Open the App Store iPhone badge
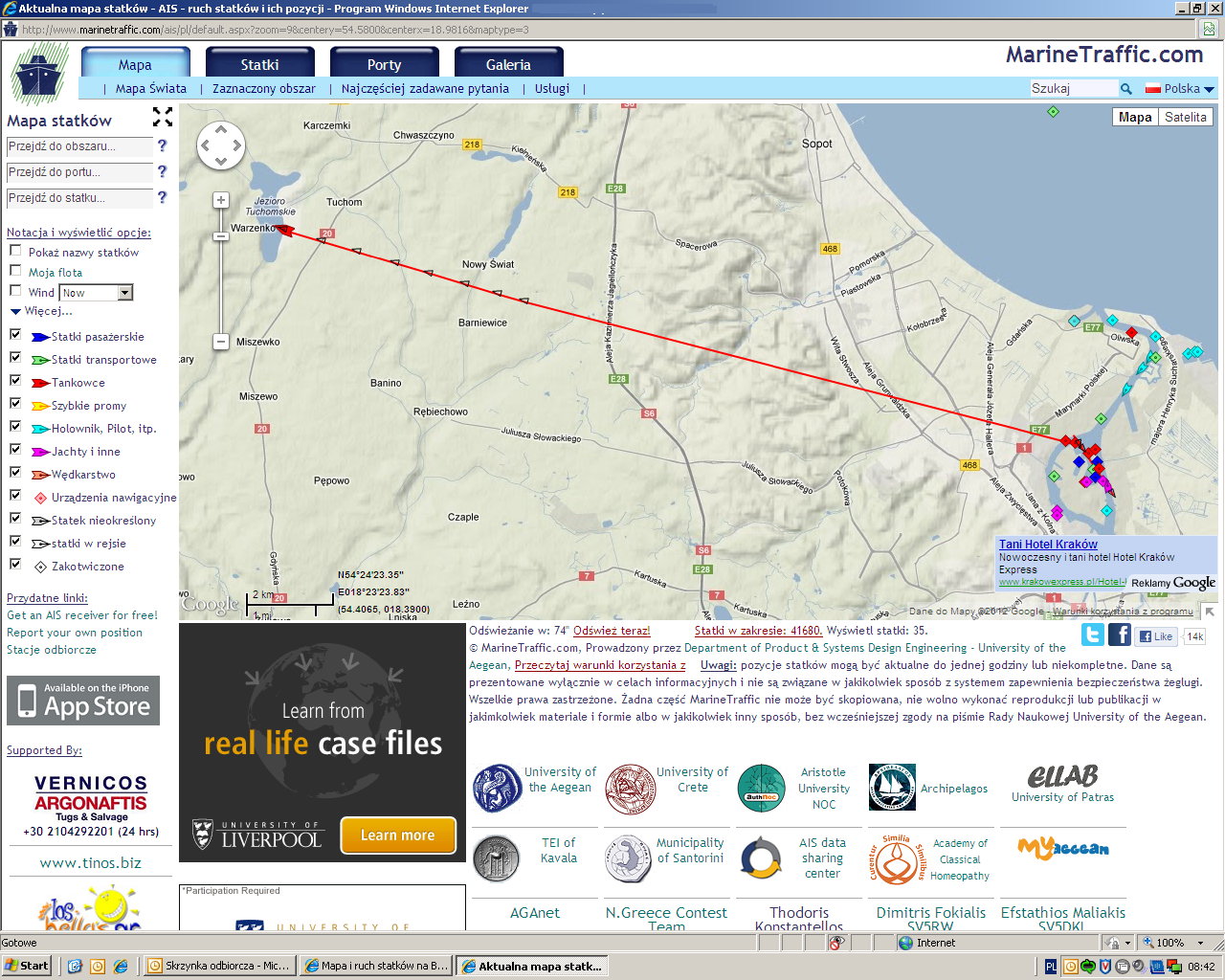 (83, 701)
